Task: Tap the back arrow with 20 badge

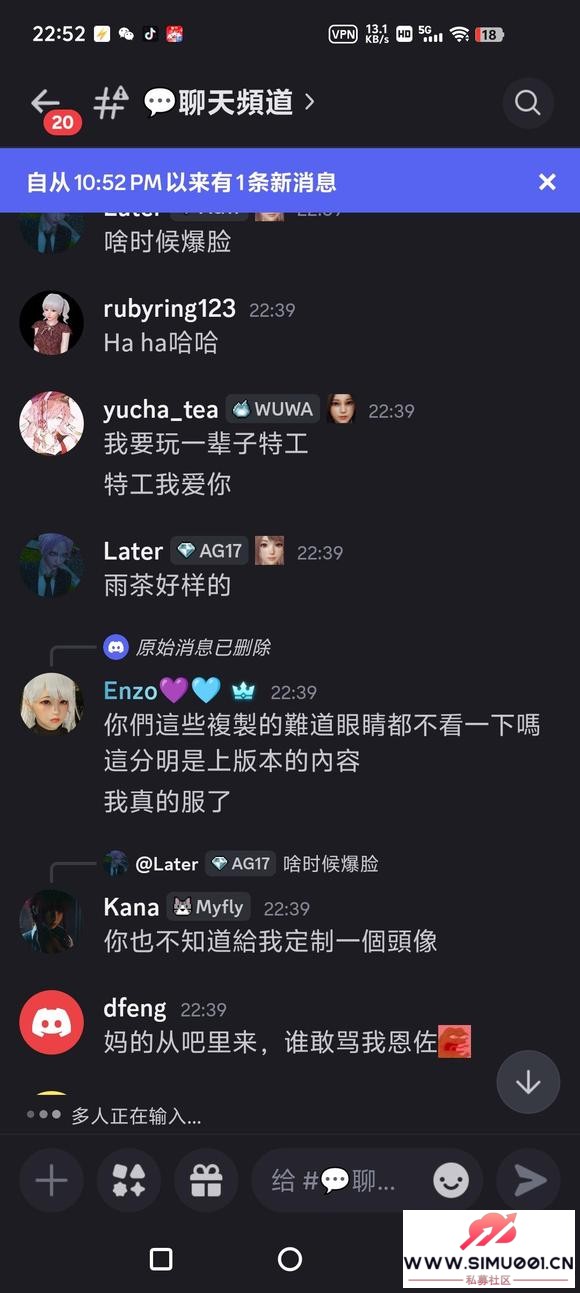Action: tap(50, 108)
